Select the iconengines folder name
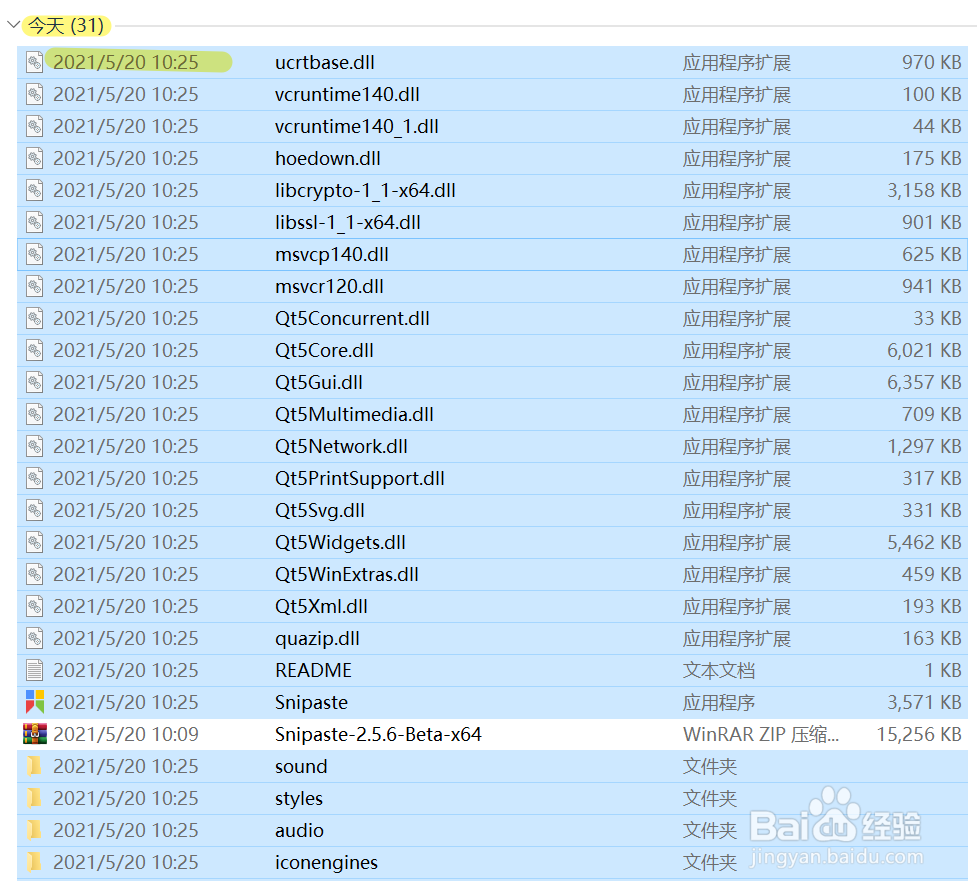Viewport: 977px width, 890px height. (326, 862)
